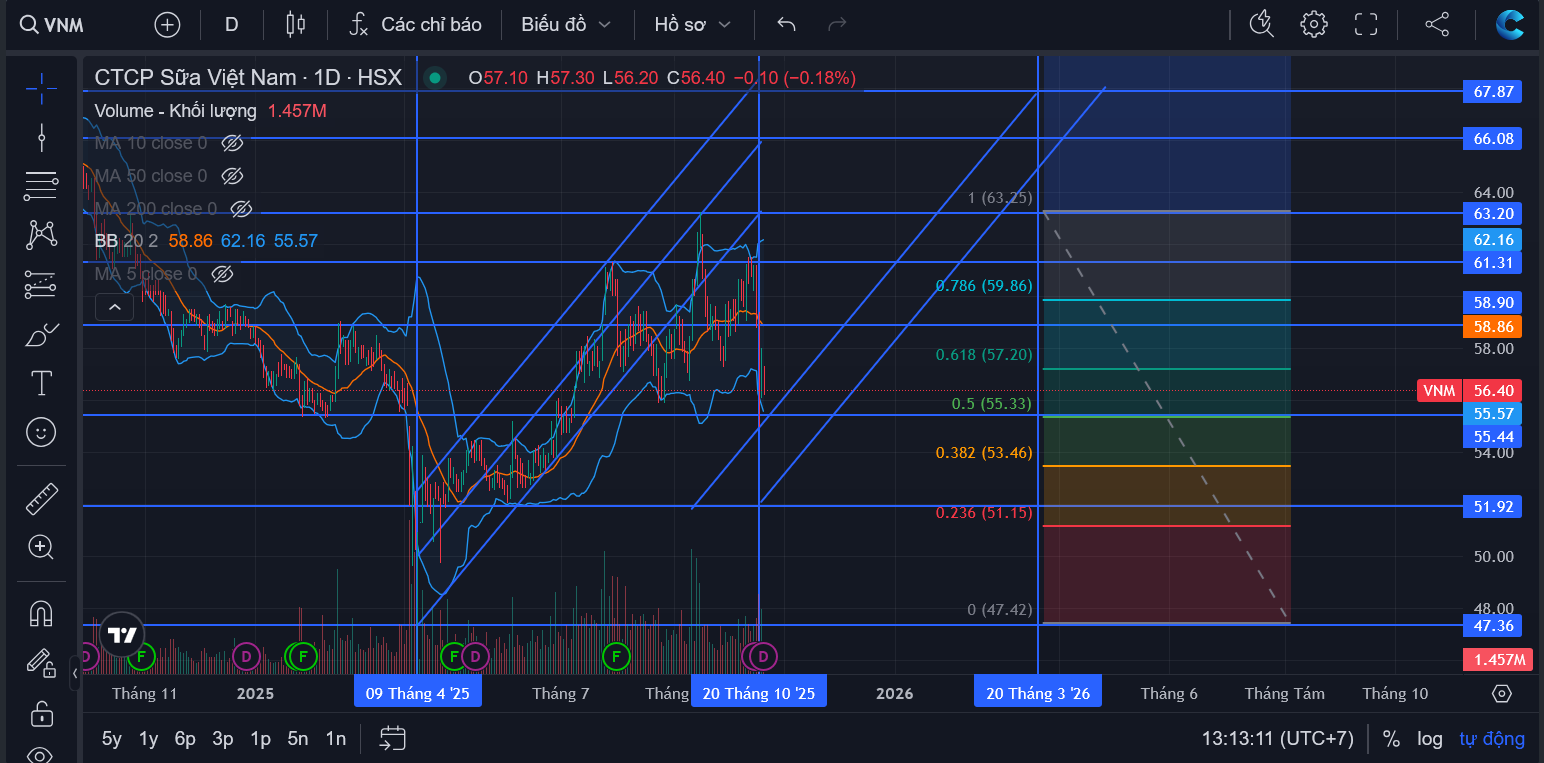Select the text annotation tool
Viewport: 1544px width, 763px height.
click(x=41, y=383)
